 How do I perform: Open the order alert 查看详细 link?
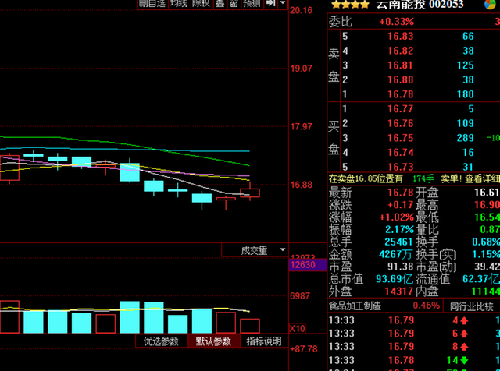pos(482,179)
